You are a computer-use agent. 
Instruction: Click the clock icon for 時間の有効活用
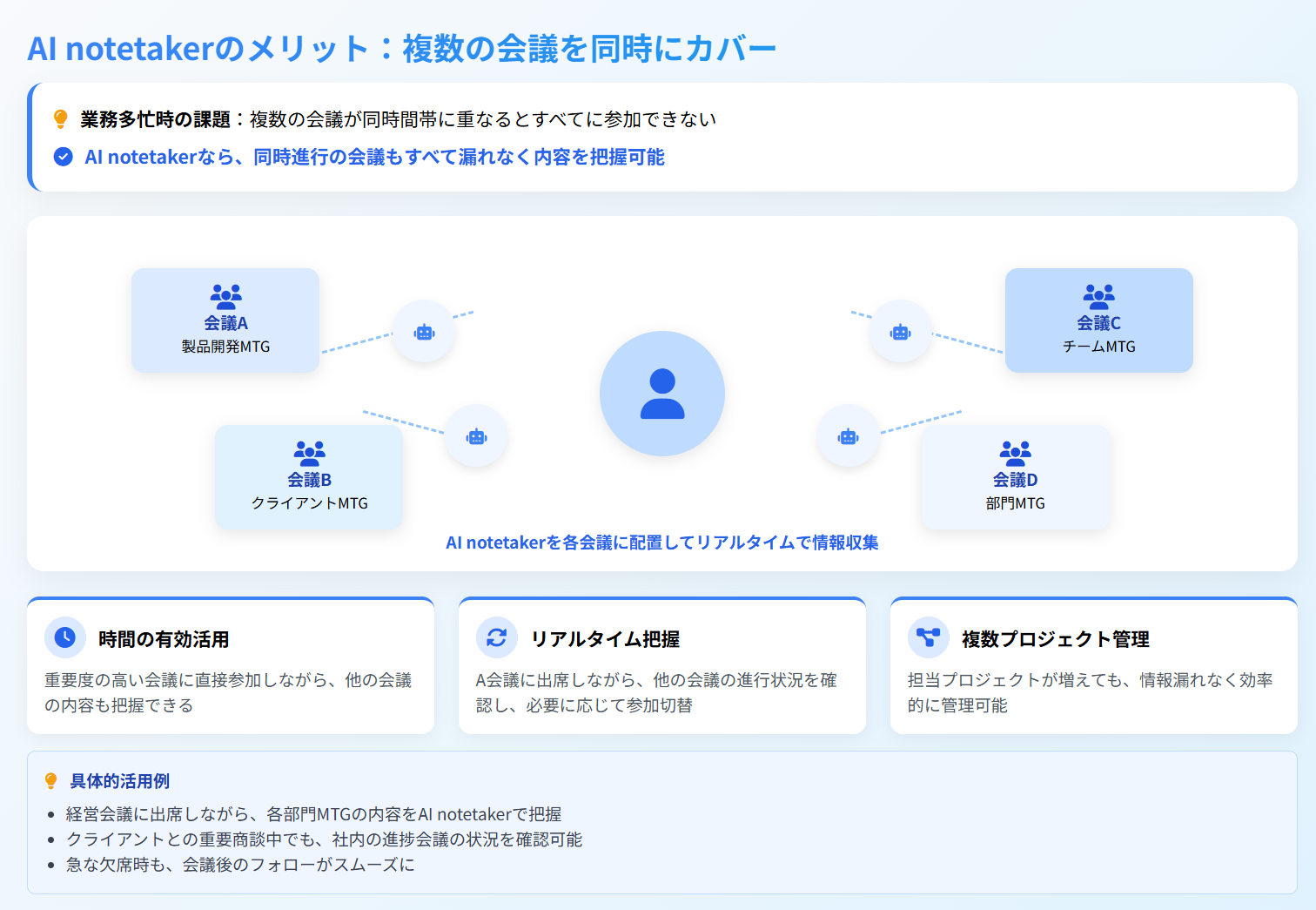coord(65,637)
